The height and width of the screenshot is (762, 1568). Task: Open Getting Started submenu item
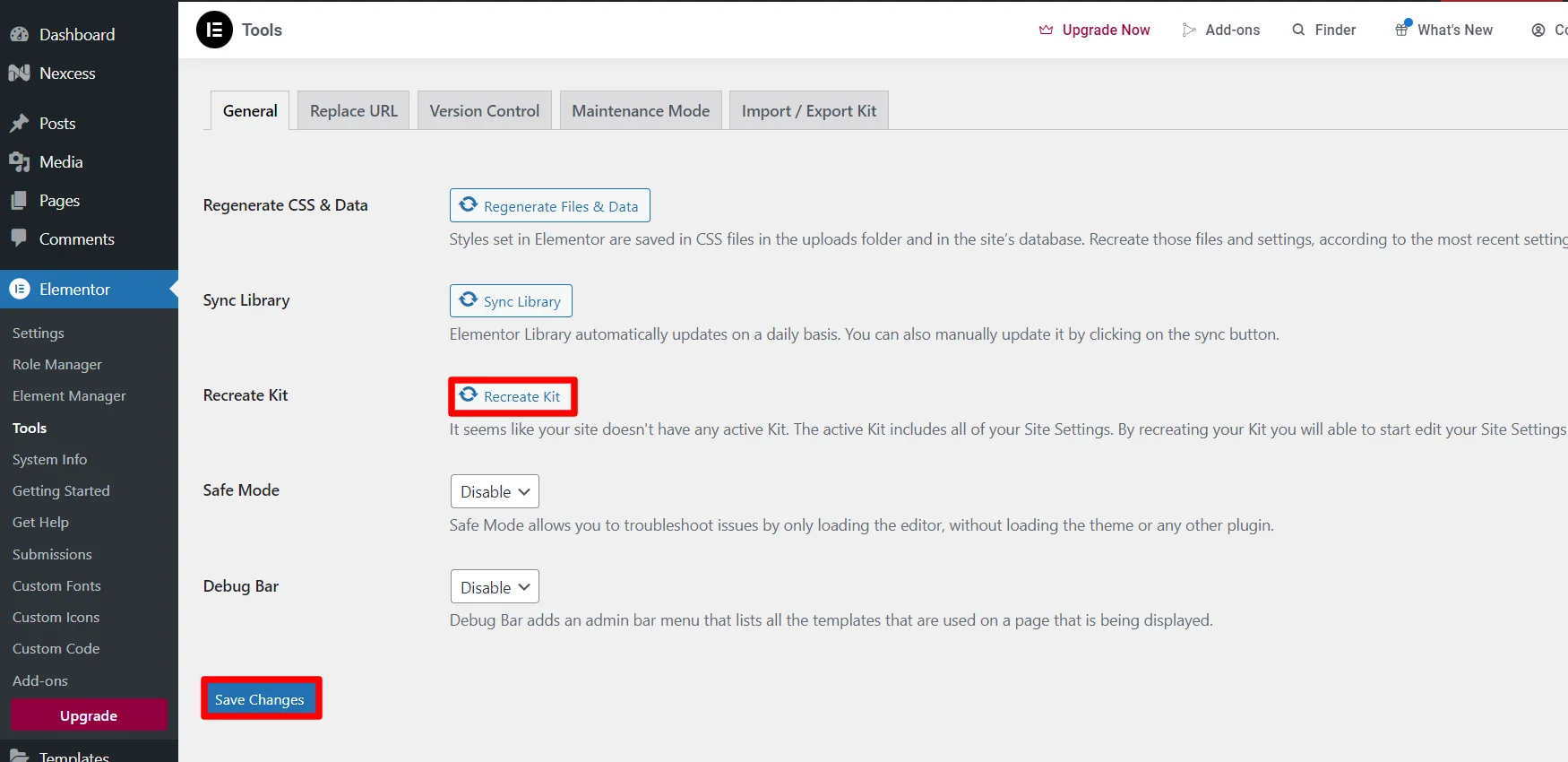coord(61,490)
